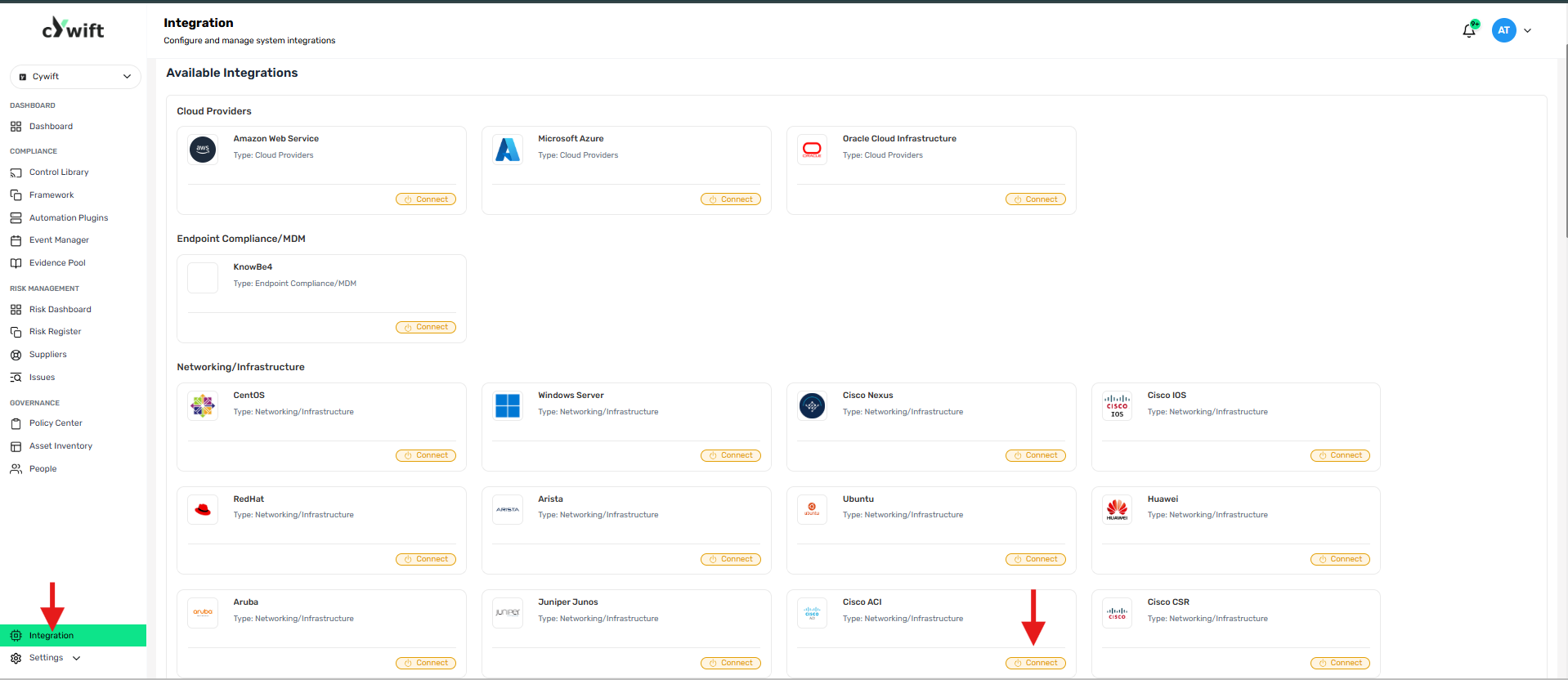Image resolution: width=1568 pixels, height=680 pixels.
Task: Go to Control Library
Action: tap(59, 172)
